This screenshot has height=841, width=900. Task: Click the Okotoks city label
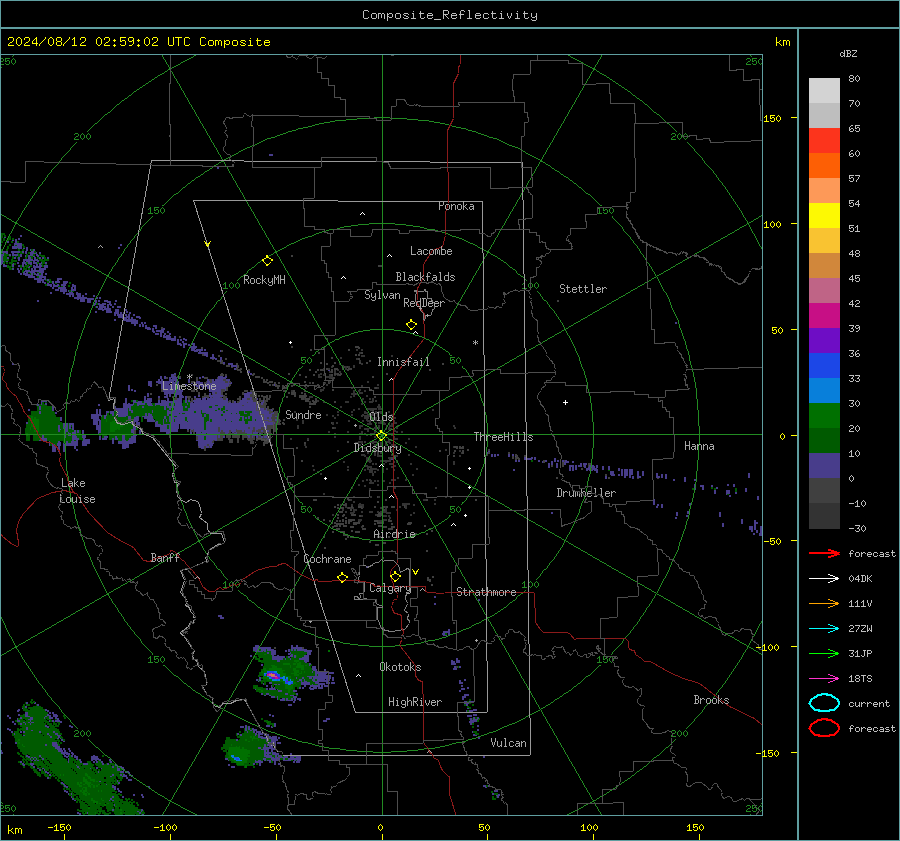point(400,667)
